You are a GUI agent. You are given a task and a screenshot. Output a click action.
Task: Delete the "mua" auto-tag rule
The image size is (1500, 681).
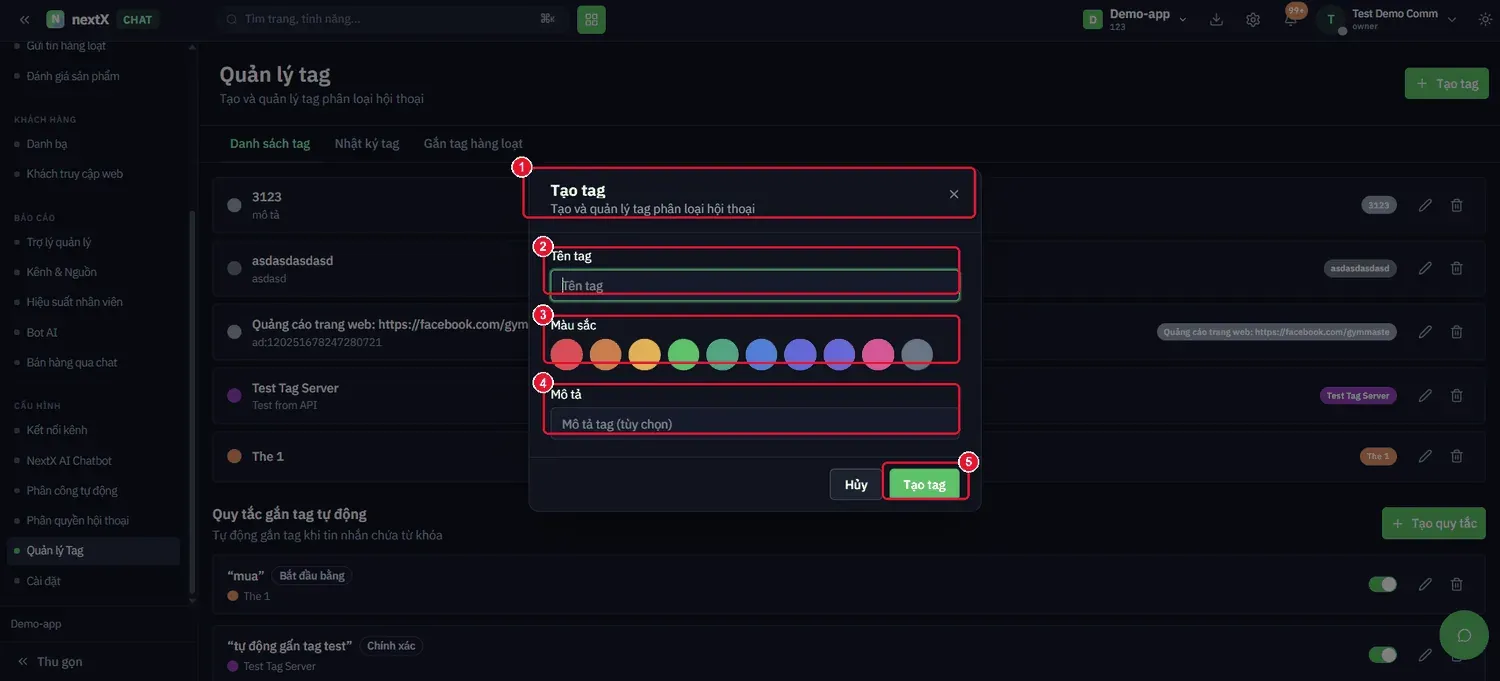click(1457, 584)
